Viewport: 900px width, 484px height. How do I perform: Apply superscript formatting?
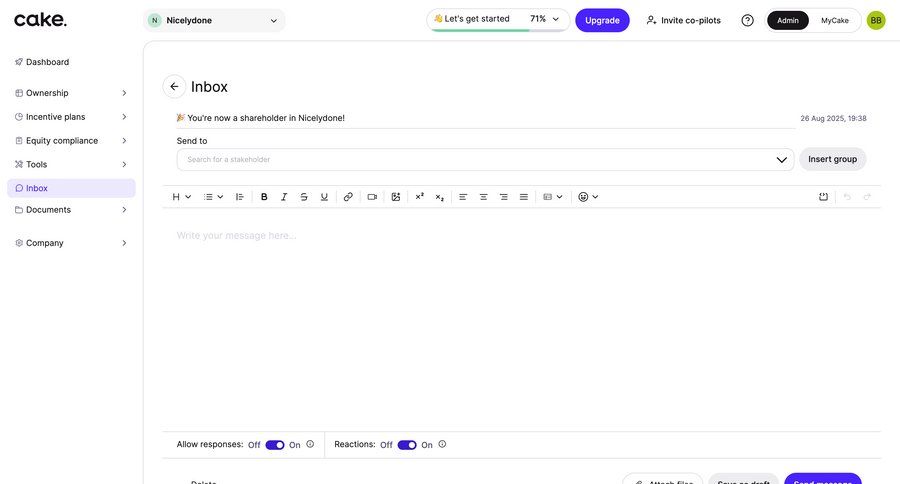[x=420, y=197]
